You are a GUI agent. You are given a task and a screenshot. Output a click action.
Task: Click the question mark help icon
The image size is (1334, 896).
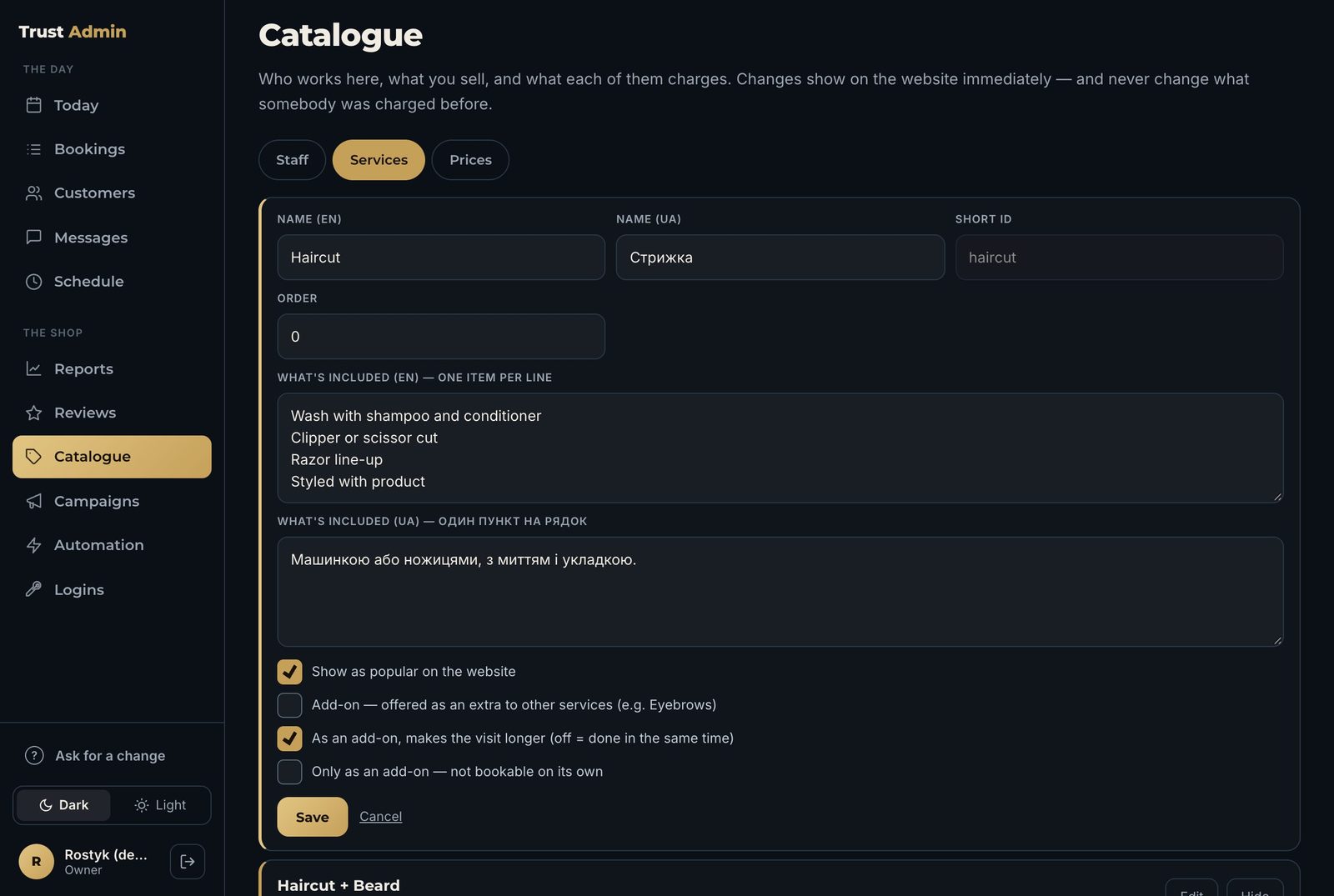(34, 755)
